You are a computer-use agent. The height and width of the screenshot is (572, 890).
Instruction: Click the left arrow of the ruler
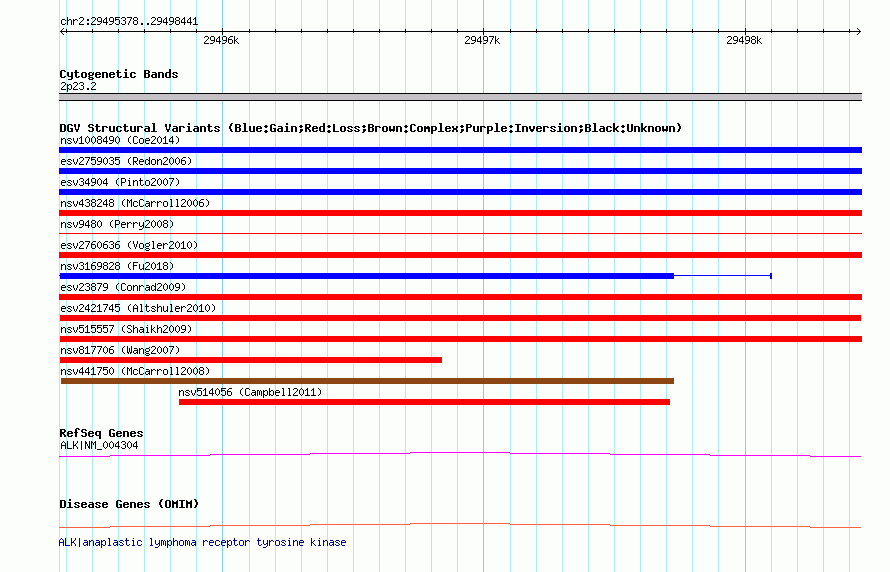(x=63, y=31)
